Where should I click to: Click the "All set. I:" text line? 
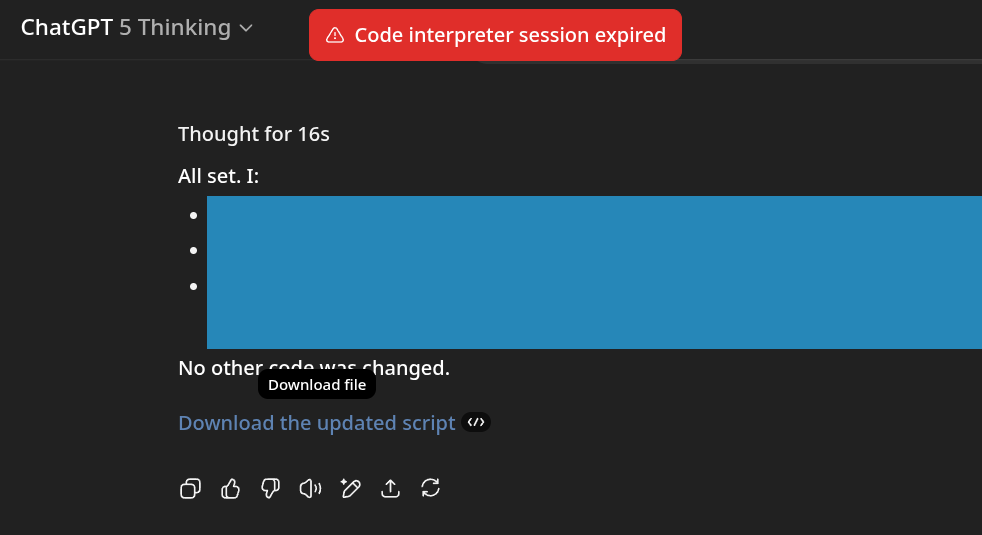pos(219,177)
